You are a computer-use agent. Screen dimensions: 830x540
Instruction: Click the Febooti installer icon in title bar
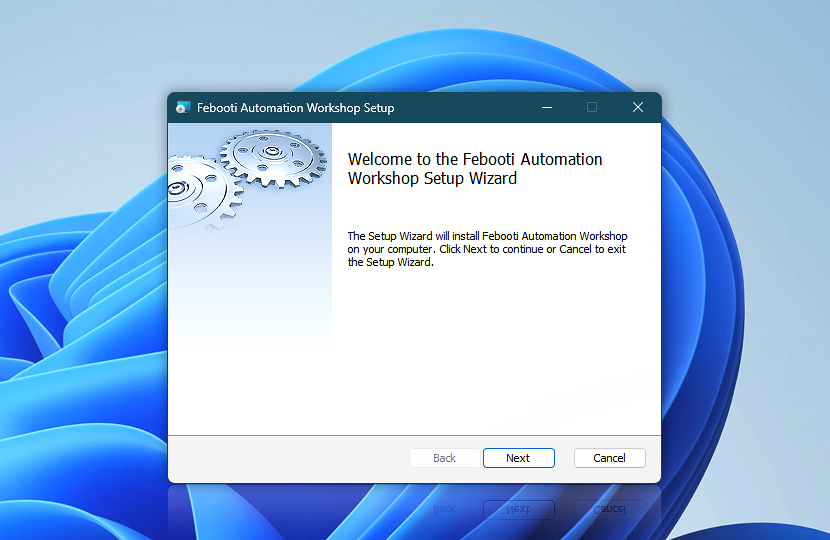pyautogui.click(x=183, y=107)
